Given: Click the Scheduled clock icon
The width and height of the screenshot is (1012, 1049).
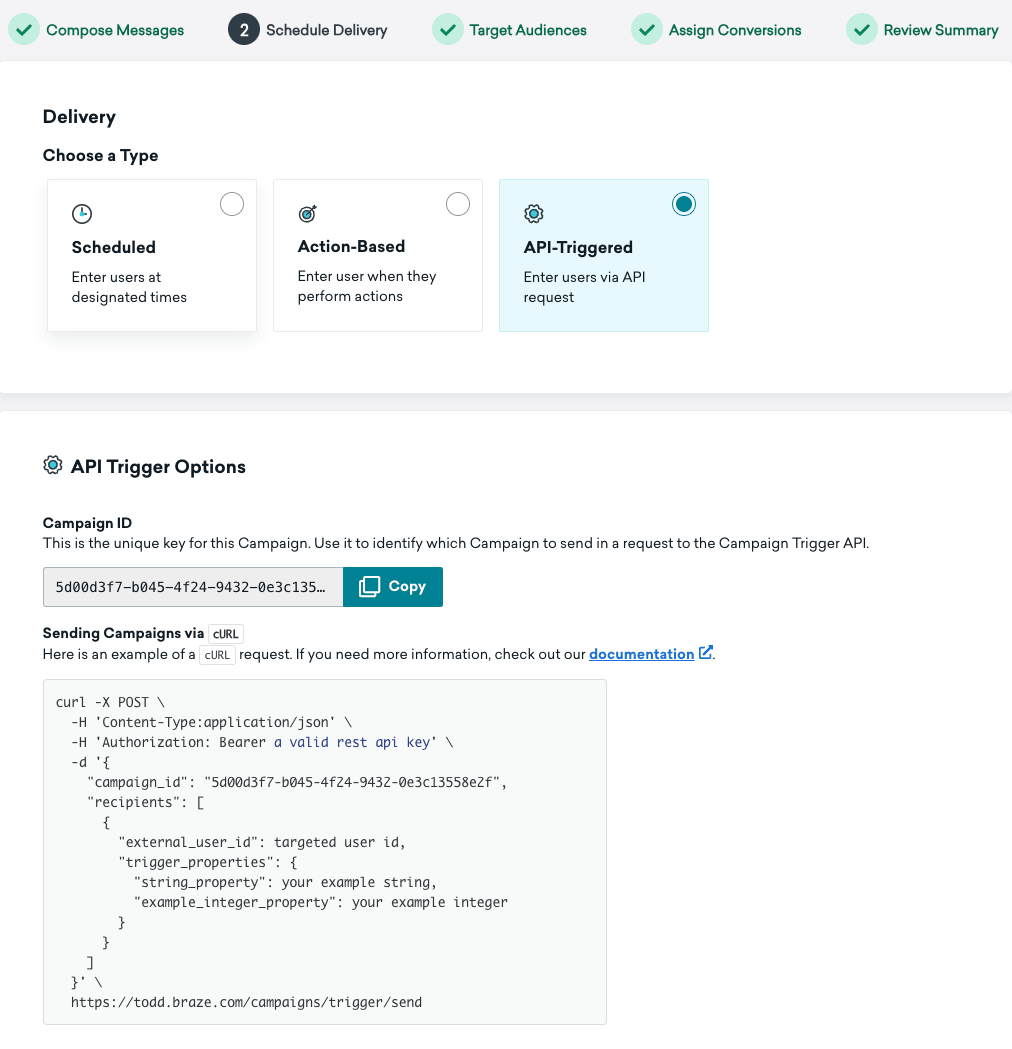Looking at the screenshot, I should (82, 213).
